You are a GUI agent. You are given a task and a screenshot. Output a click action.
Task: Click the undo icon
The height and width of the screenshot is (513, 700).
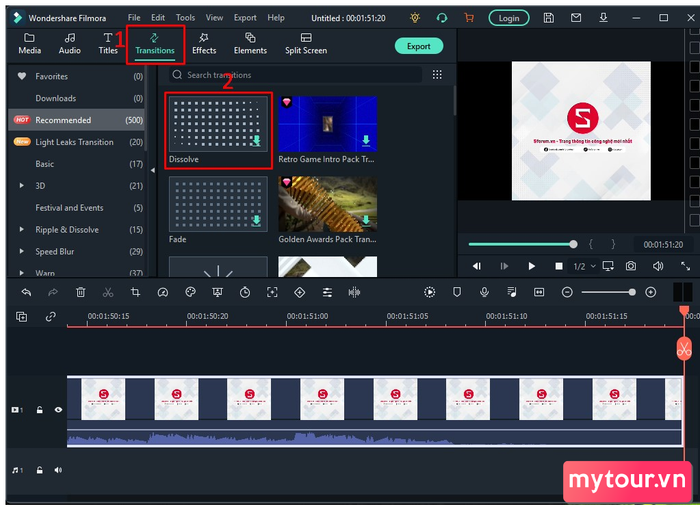click(26, 292)
